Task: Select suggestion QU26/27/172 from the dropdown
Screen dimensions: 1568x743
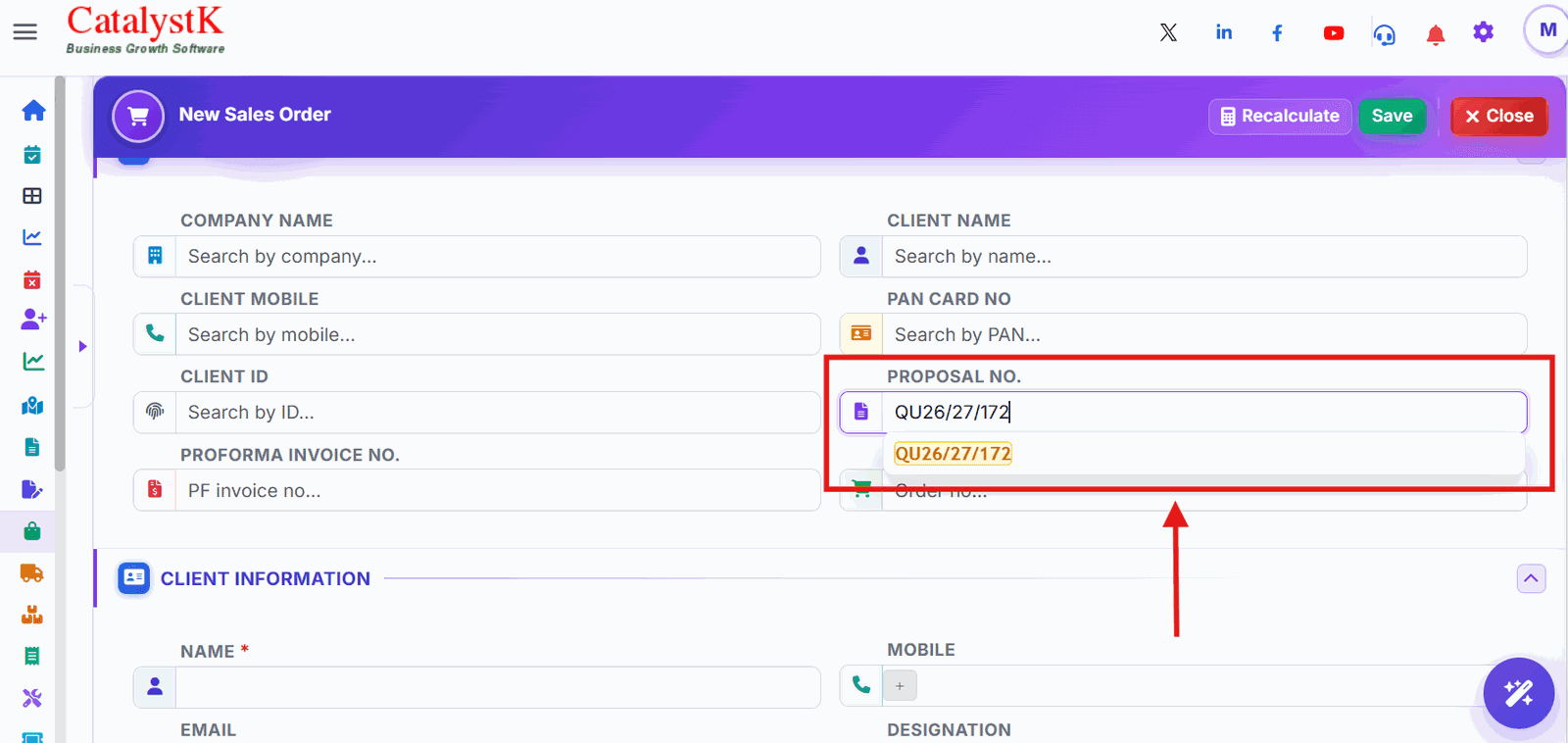Action: tap(954, 454)
